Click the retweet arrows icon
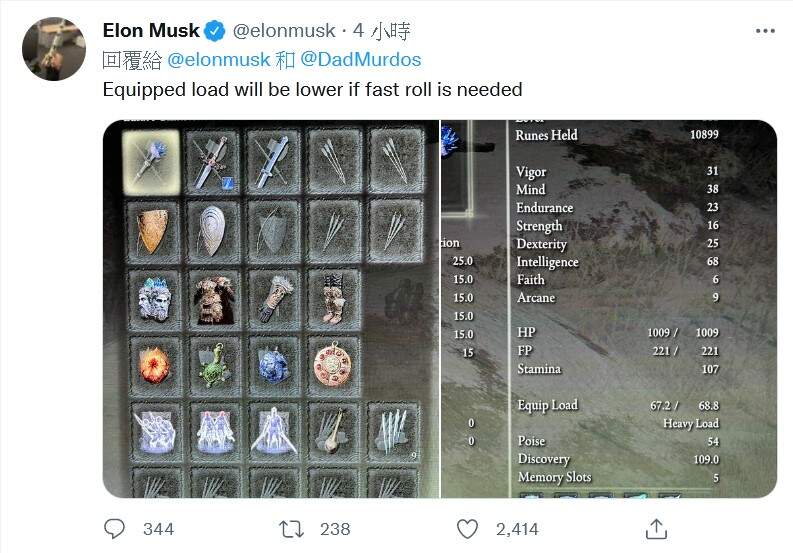793x553 pixels. 291,528
